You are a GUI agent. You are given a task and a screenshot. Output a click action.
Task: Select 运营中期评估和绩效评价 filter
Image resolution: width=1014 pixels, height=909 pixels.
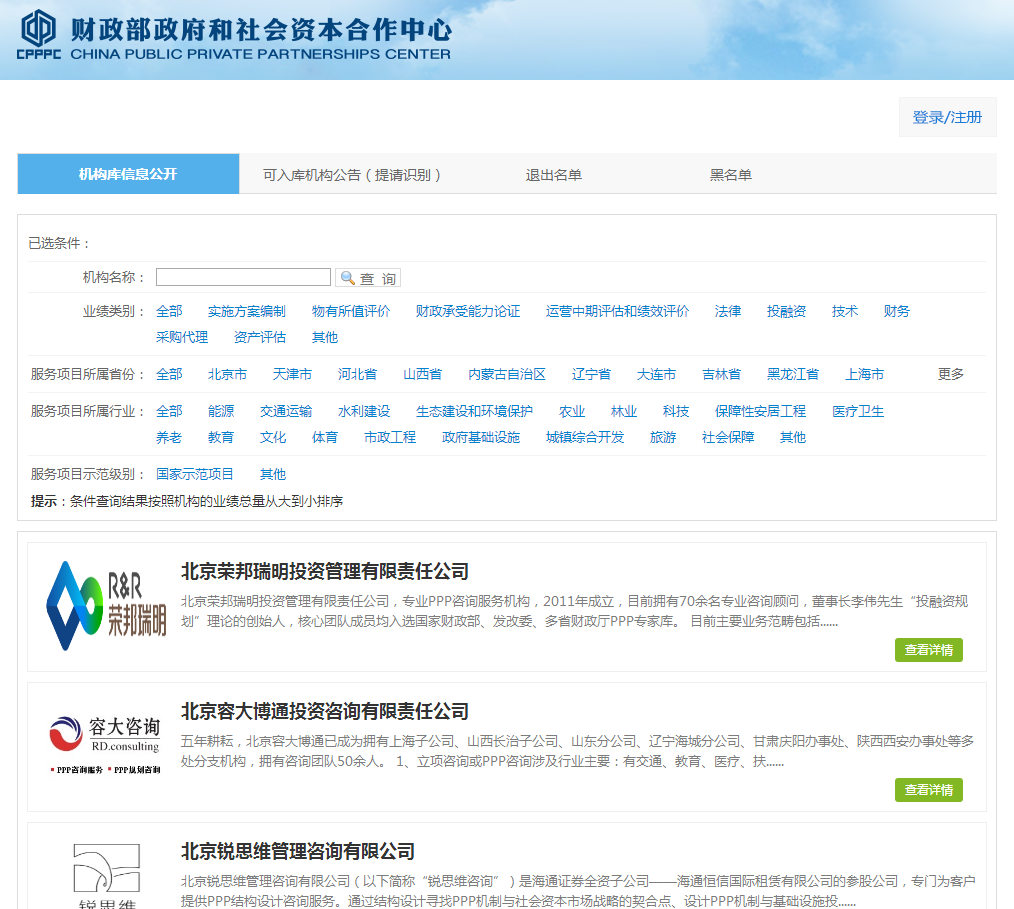coord(617,311)
